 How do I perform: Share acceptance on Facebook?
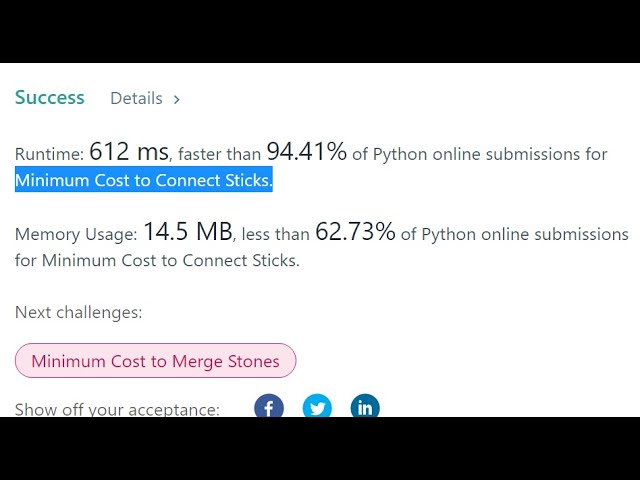[269, 406]
